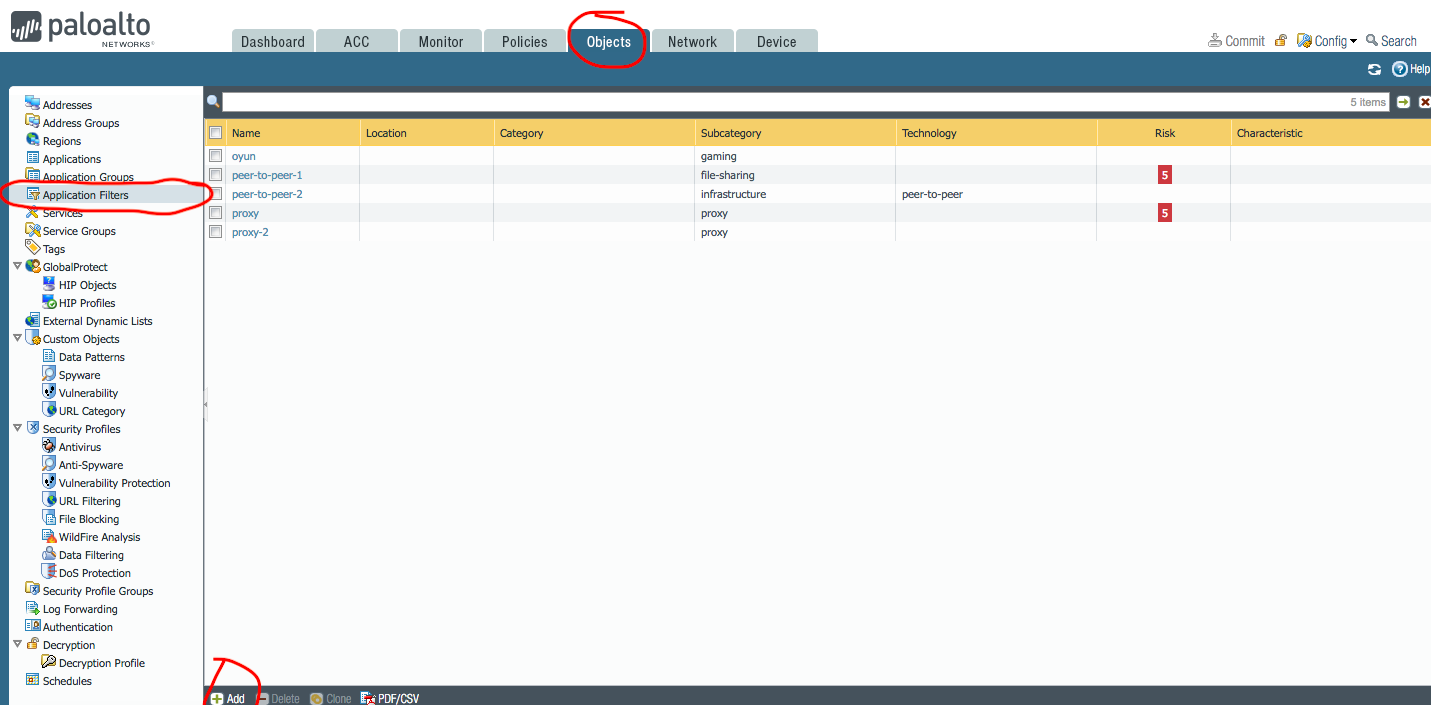Toggle the select-all checkbox in the table header
The height and width of the screenshot is (705, 1431).
[x=215, y=132]
